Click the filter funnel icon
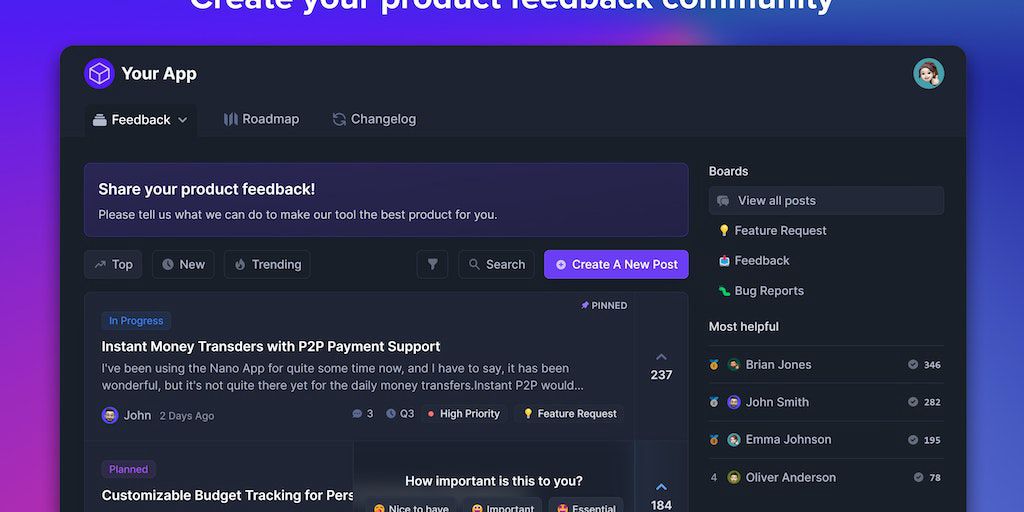 (432, 264)
